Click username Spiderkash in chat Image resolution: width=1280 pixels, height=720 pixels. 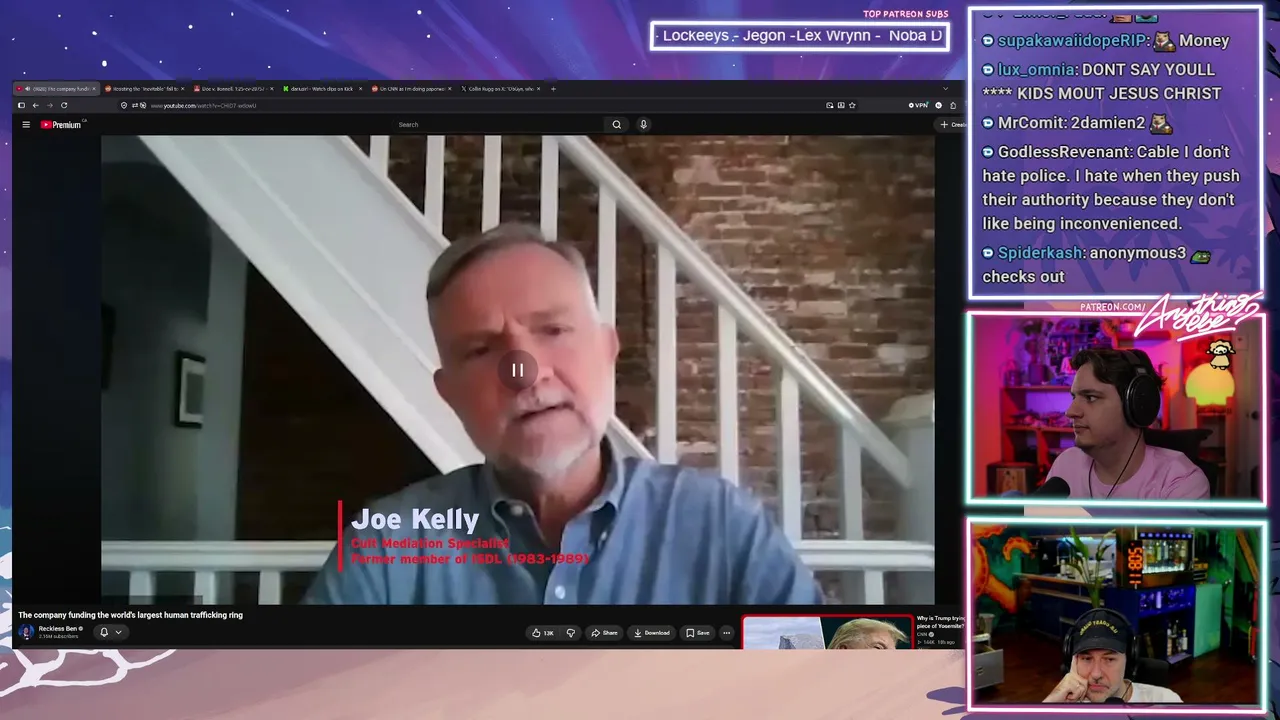pyautogui.click(x=1040, y=253)
